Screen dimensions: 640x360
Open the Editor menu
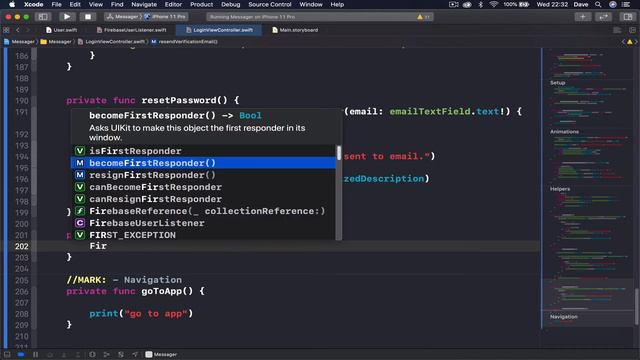click(173, 4)
